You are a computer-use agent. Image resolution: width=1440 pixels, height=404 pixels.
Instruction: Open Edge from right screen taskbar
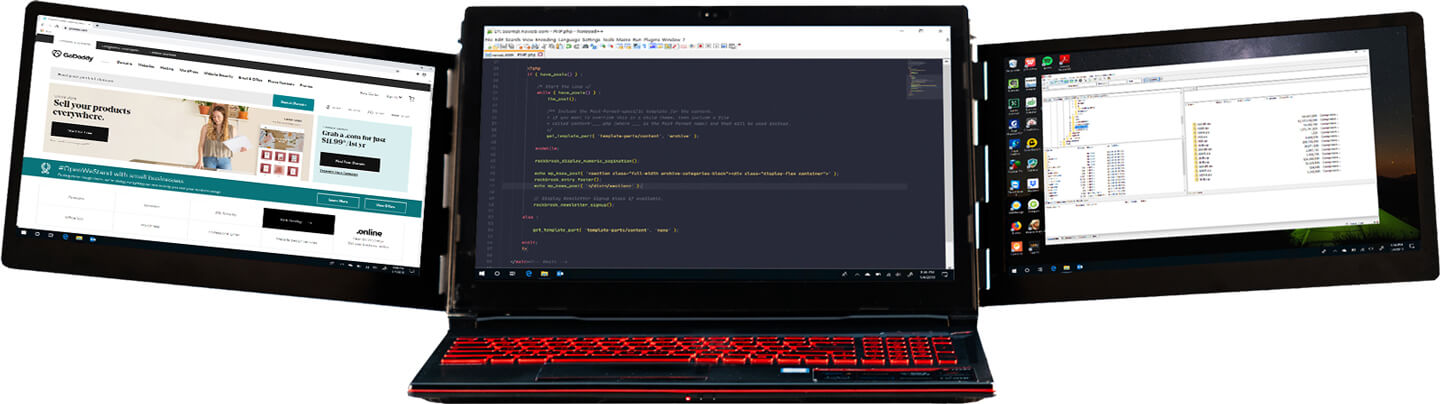point(1054,269)
